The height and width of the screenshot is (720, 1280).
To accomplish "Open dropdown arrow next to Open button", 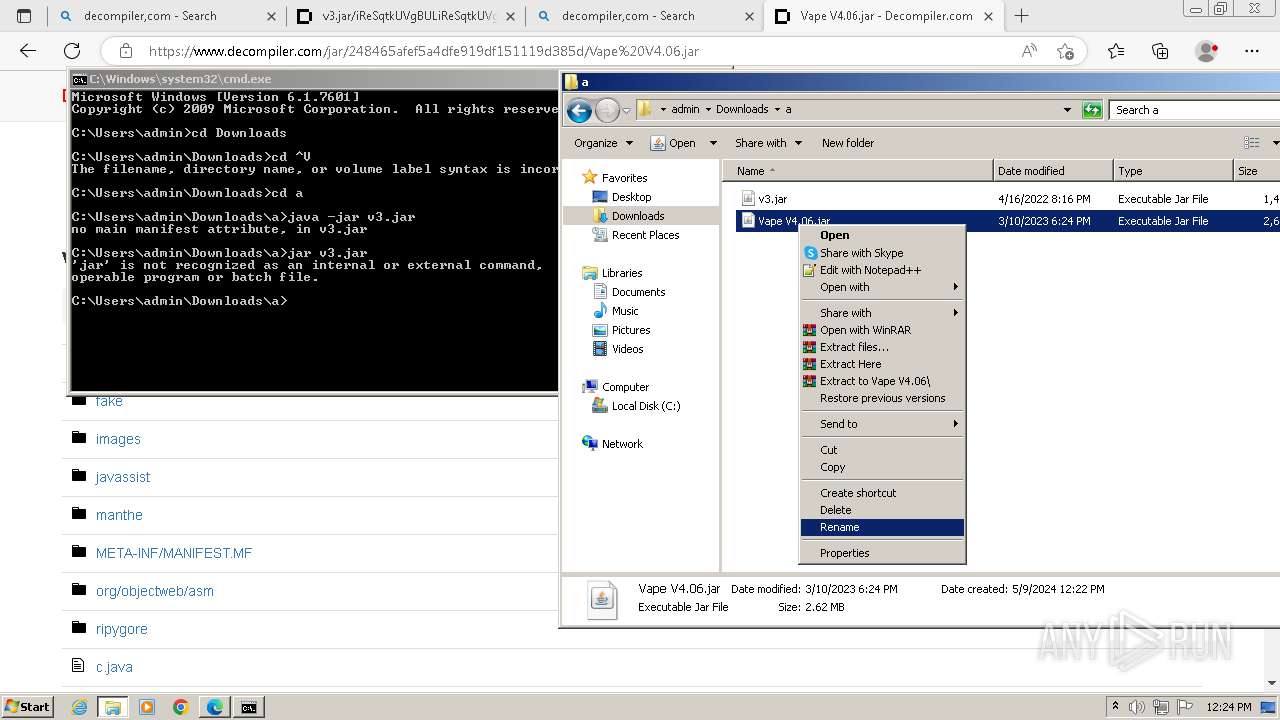I will click(x=713, y=143).
